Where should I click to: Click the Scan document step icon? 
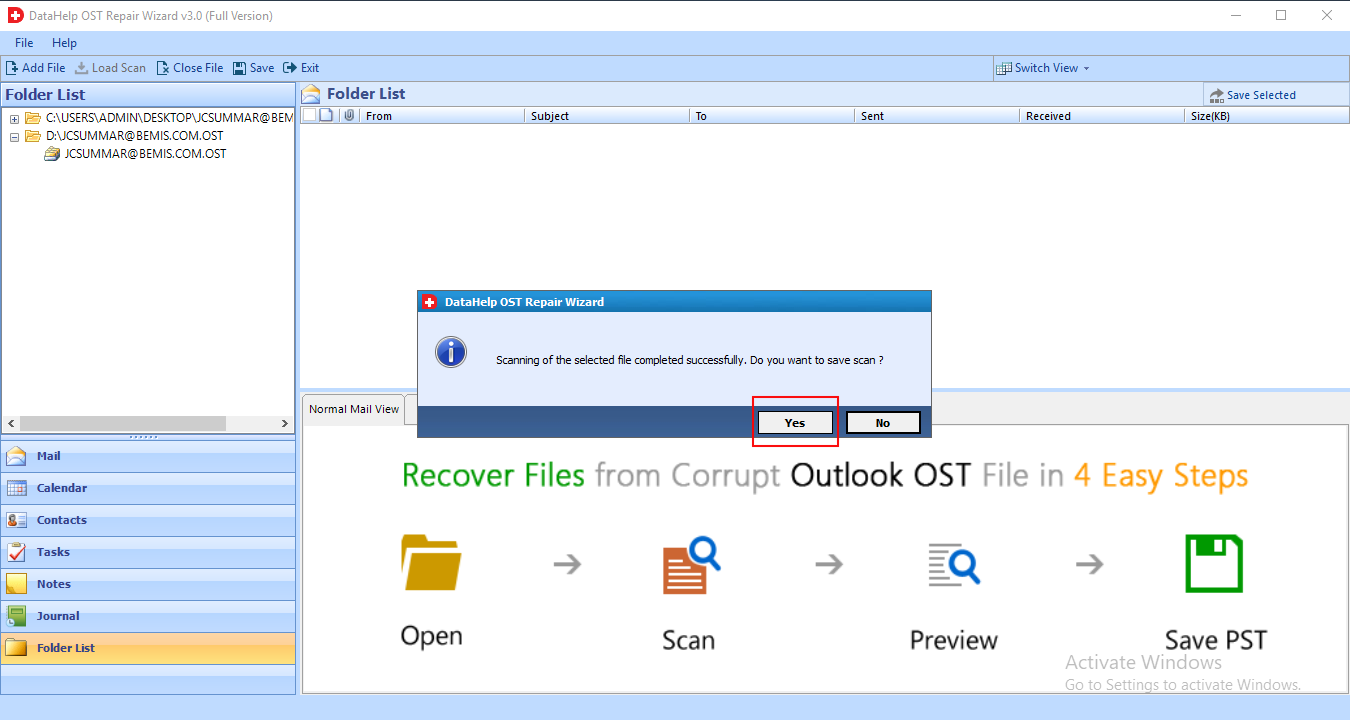point(690,566)
